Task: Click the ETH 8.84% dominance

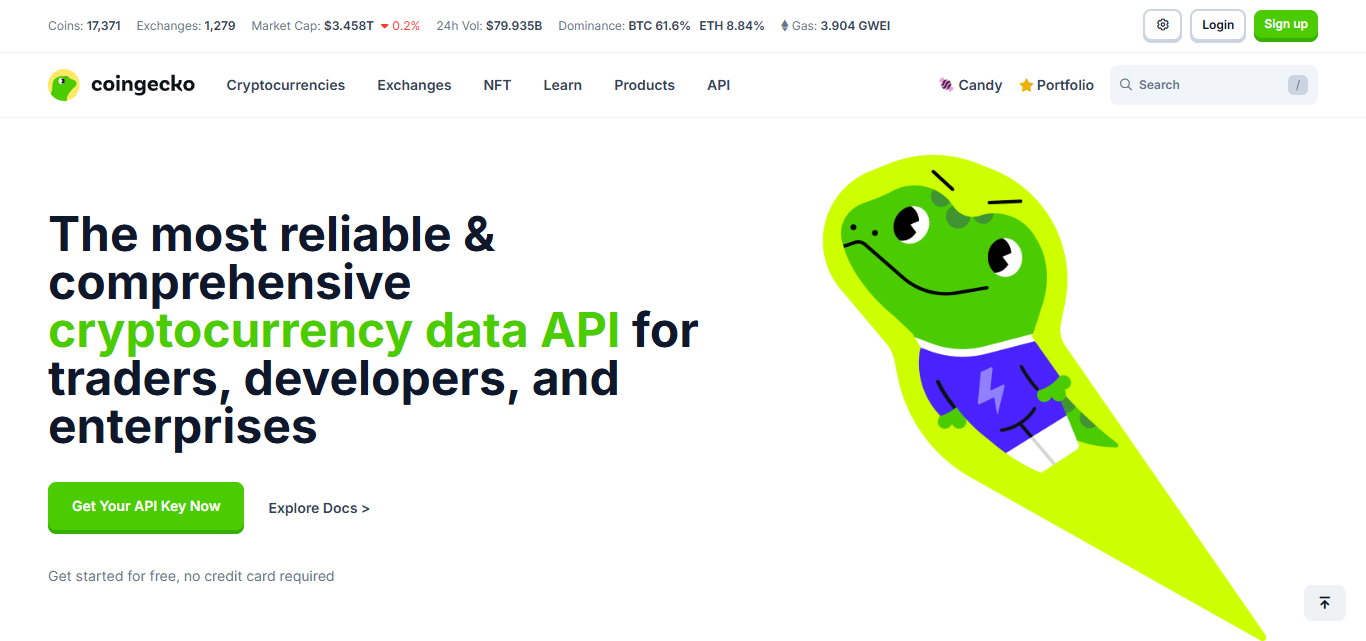Action: pos(732,25)
